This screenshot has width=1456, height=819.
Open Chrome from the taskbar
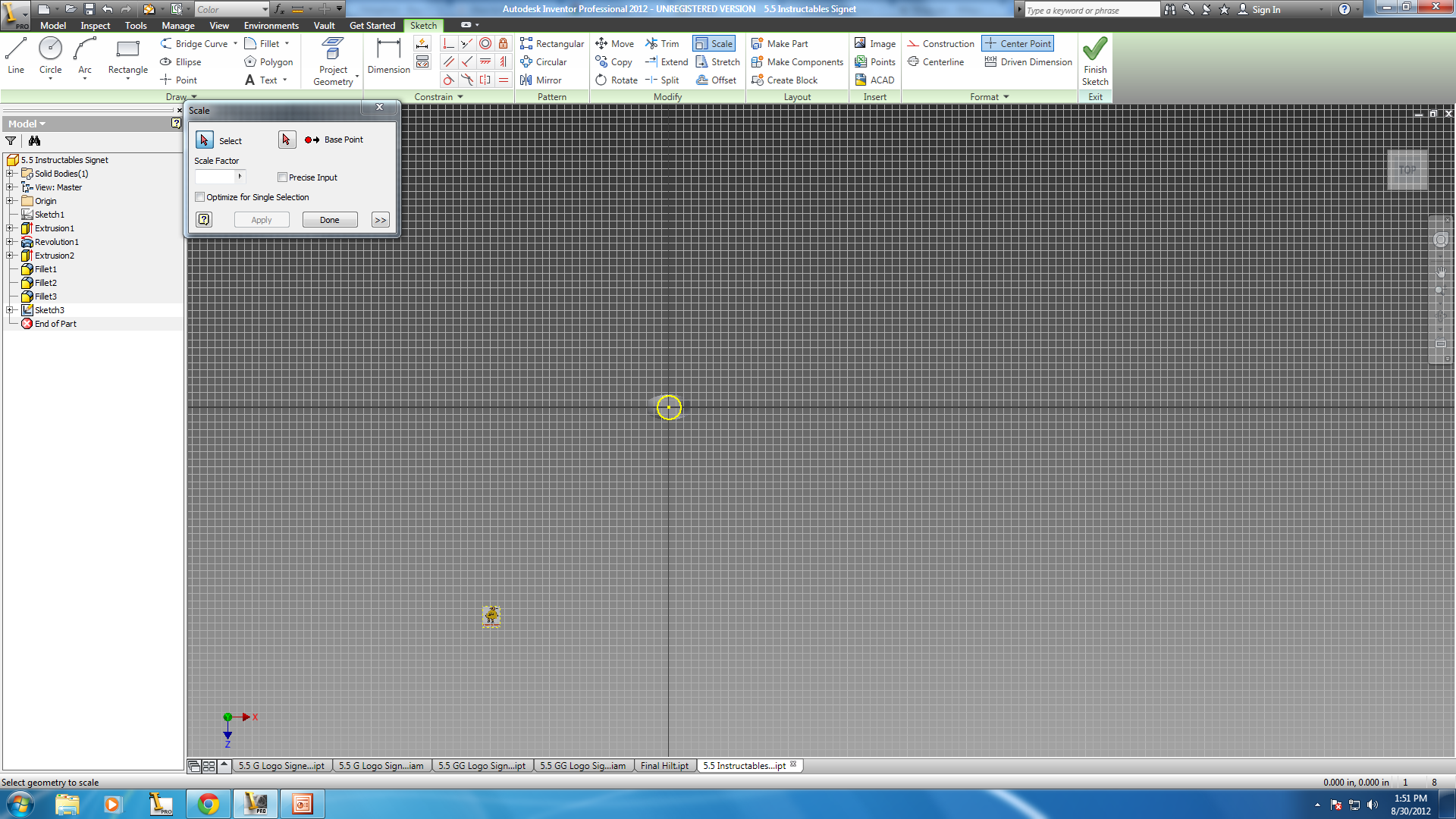(x=209, y=804)
